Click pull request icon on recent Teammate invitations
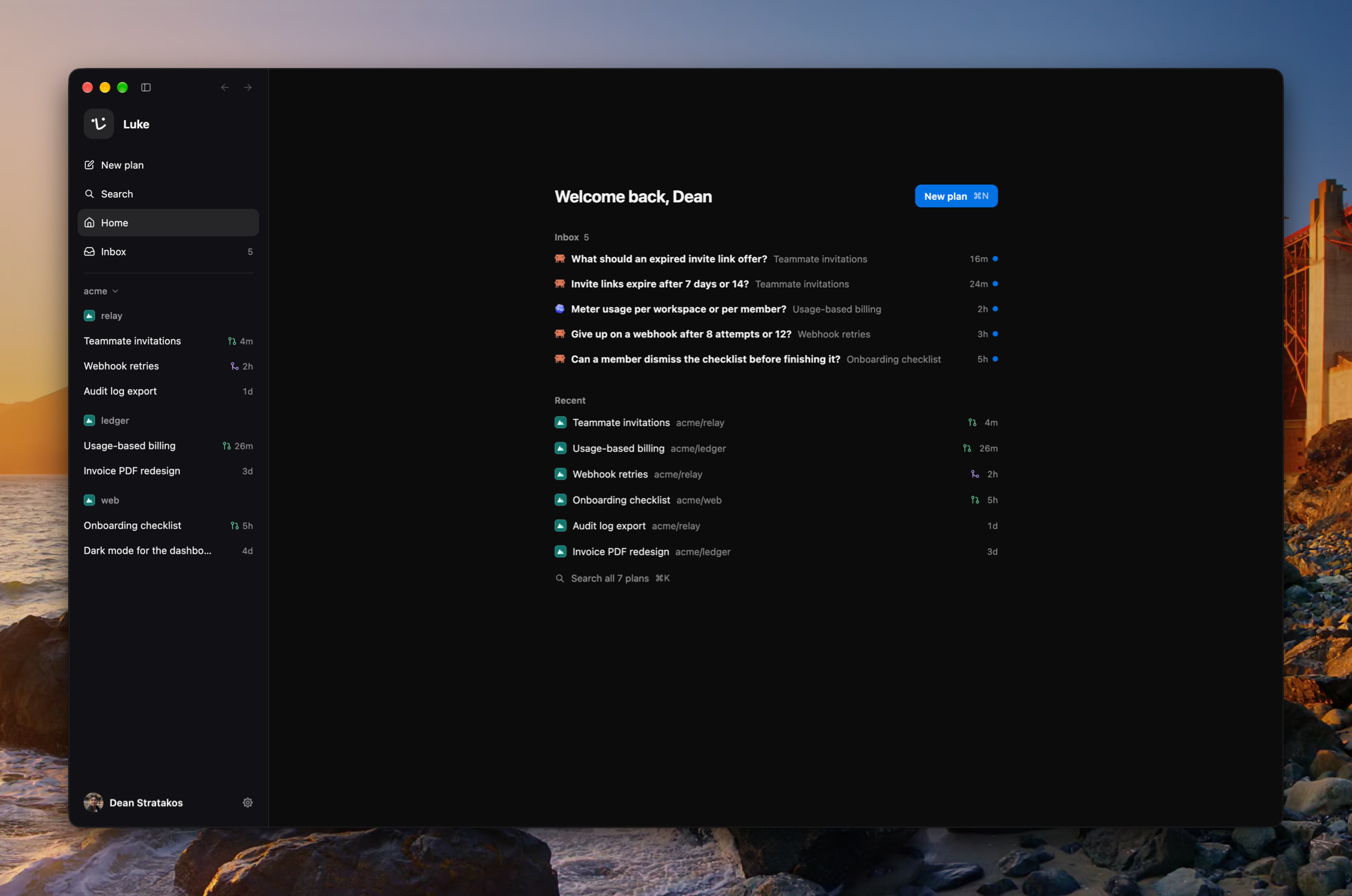Screen dimensions: 1352x896 [972, 423]
